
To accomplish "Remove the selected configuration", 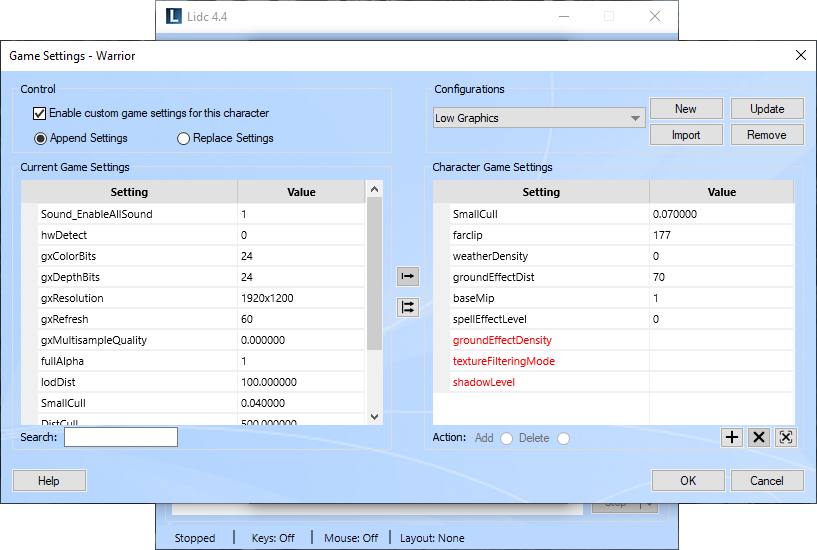I will [767, 135].
